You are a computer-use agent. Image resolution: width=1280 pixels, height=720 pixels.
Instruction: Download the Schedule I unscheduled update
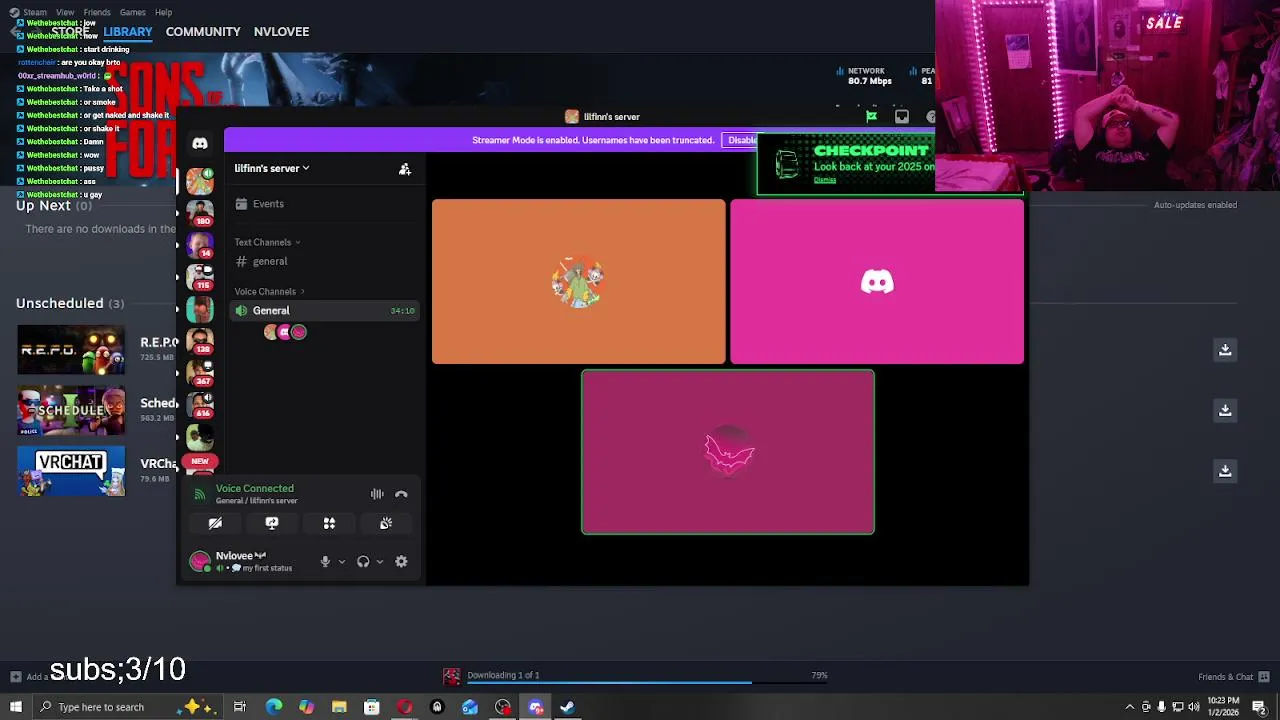coord(1225,410)
